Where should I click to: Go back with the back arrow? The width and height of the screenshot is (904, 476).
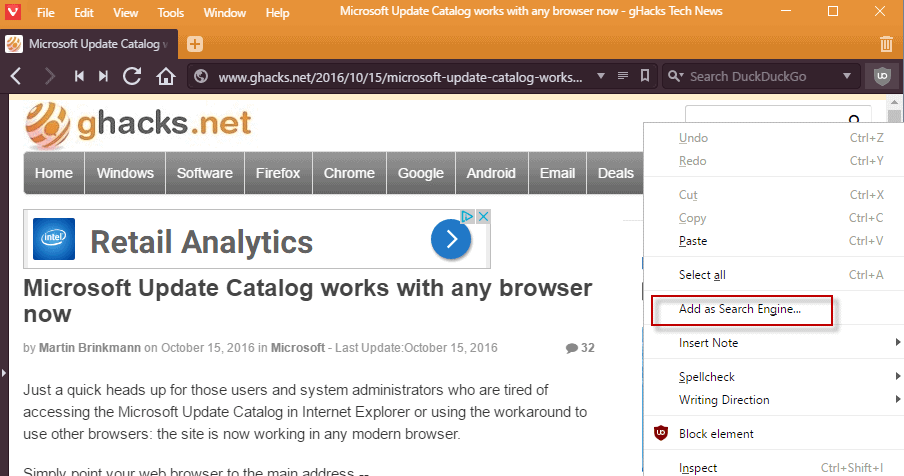click(16, 76)
